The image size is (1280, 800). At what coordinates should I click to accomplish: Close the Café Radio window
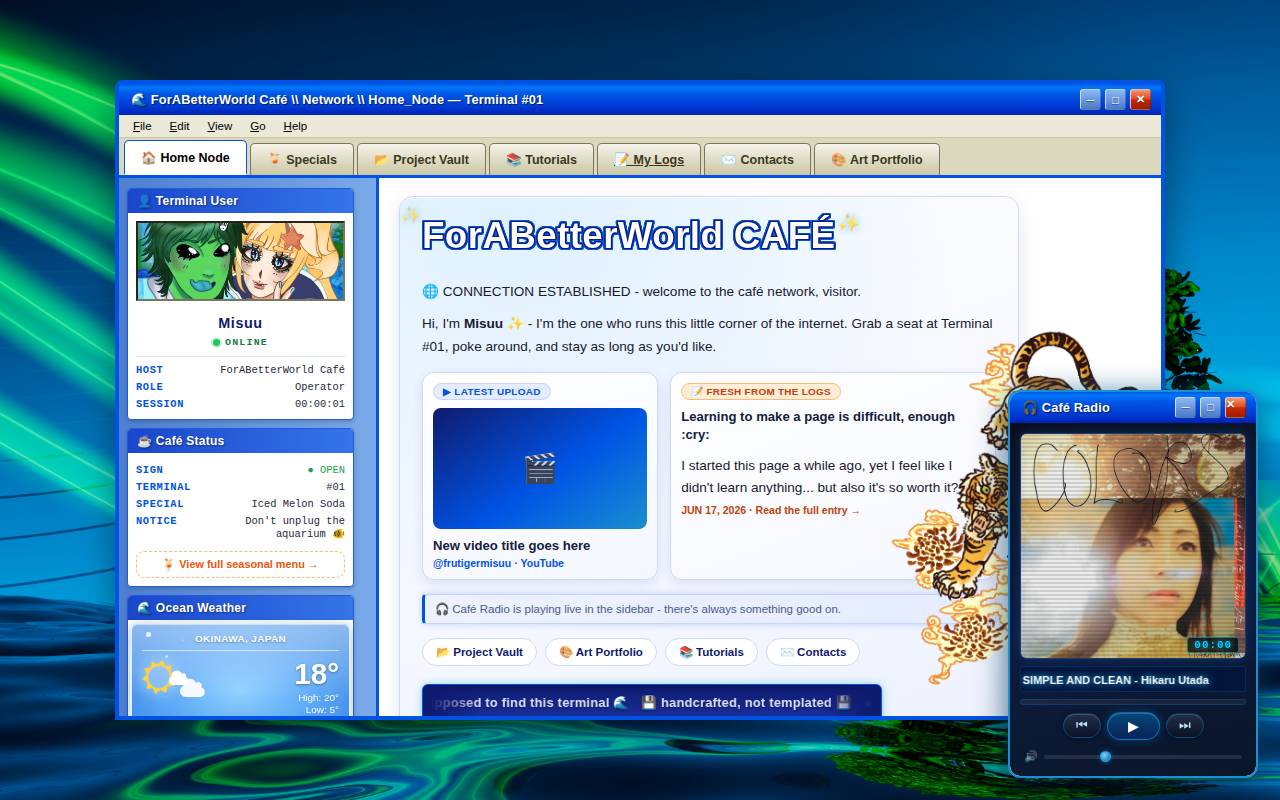(1235, 407)
